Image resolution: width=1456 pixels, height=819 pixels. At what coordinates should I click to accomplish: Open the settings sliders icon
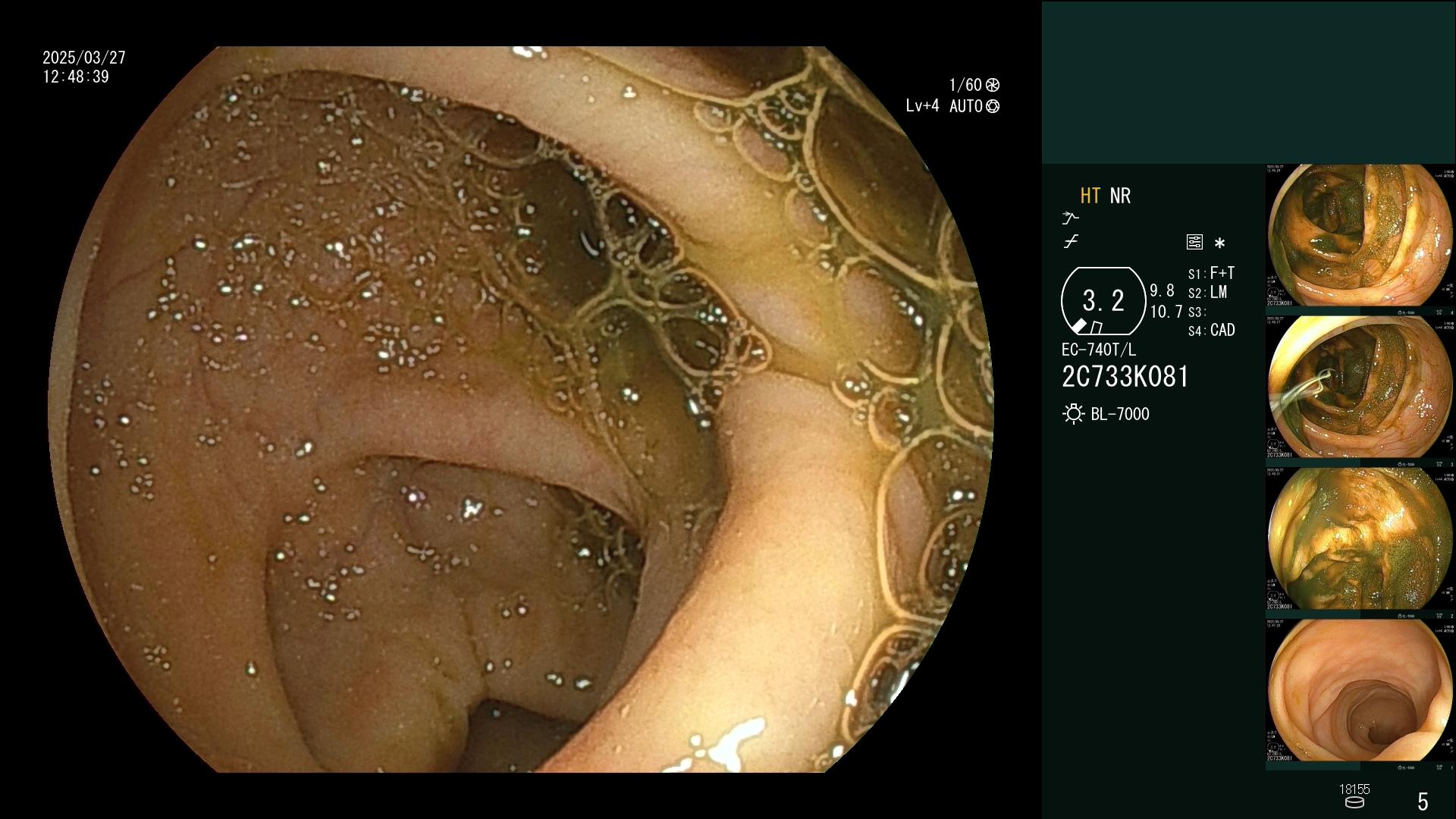coord(1194,243)
